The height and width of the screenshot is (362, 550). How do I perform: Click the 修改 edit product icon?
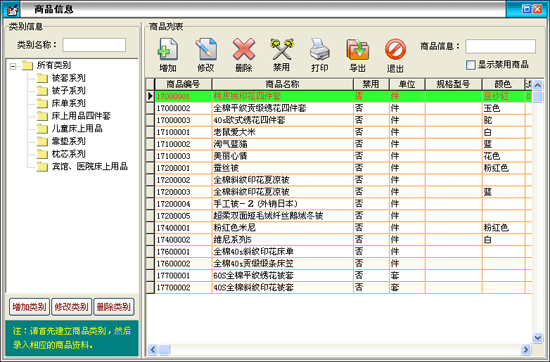click(x=206, y=49)
